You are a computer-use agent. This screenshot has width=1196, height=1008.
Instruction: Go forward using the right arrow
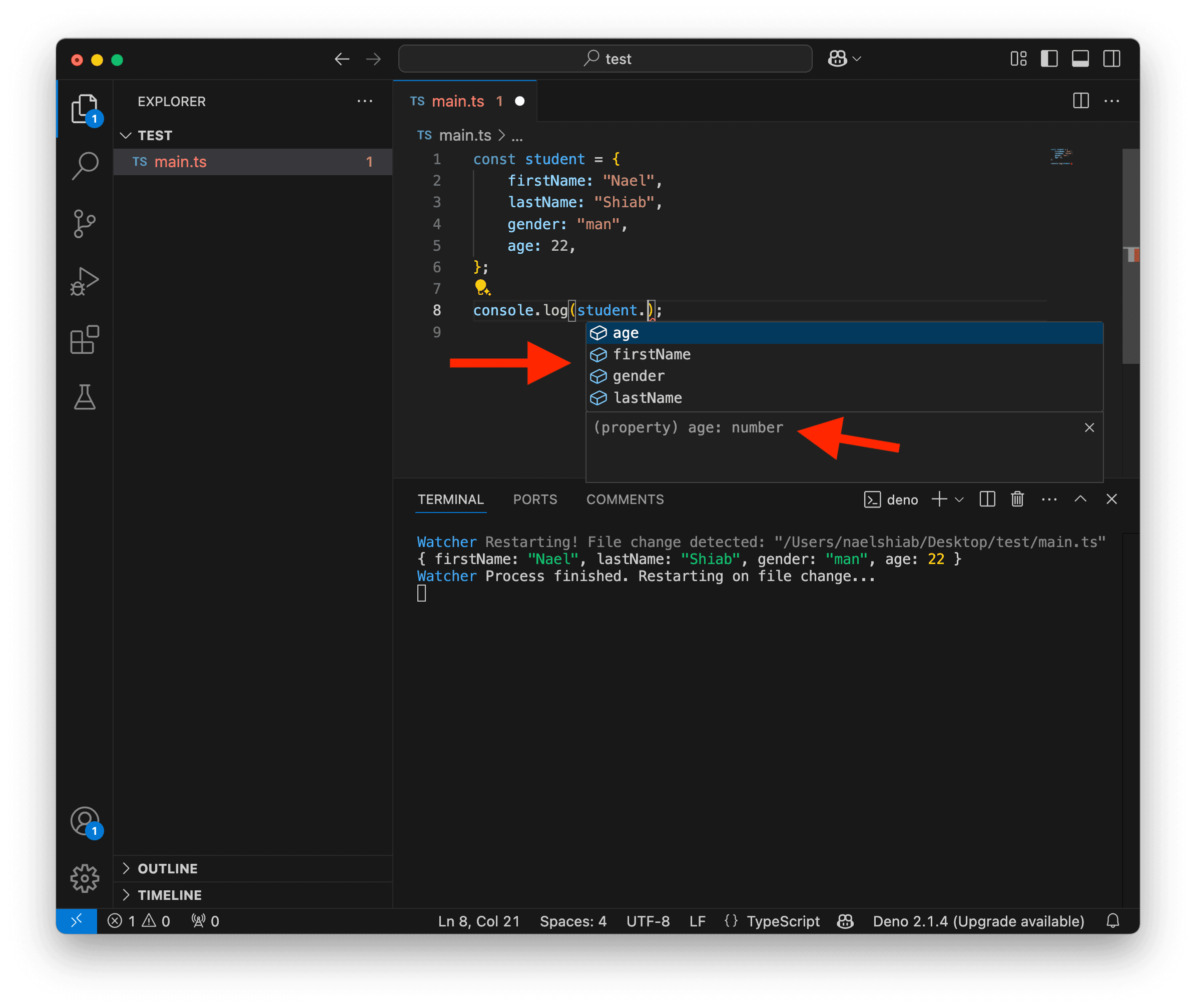pos(373,59)
